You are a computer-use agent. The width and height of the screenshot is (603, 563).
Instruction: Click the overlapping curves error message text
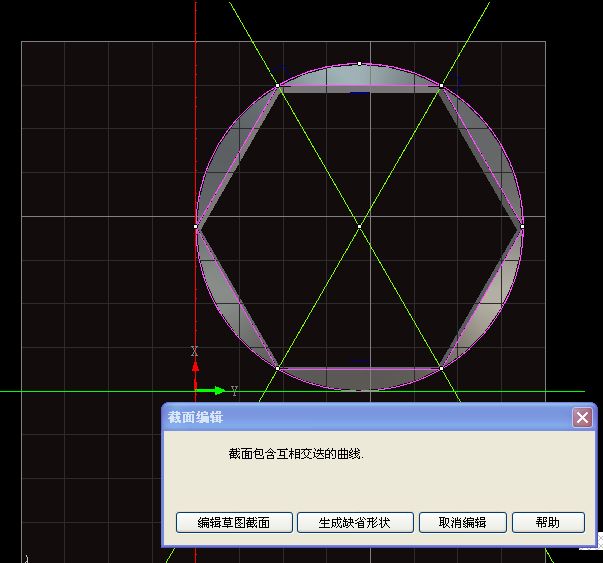click(296, 454)
